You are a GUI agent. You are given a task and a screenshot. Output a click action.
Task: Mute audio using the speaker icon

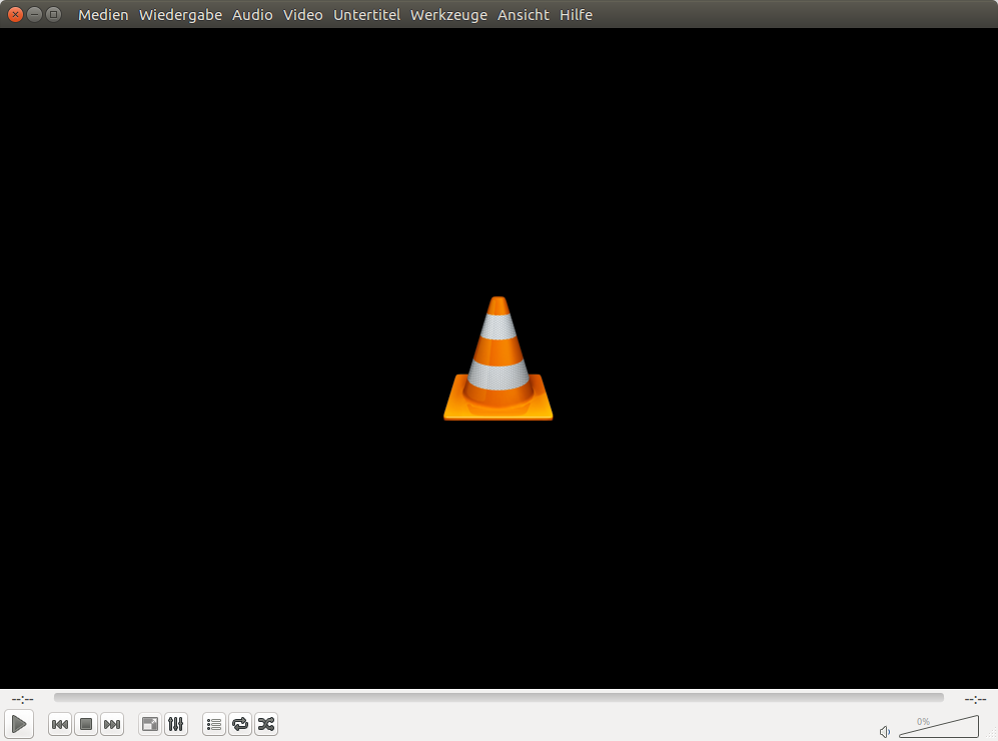coord(885,731)
